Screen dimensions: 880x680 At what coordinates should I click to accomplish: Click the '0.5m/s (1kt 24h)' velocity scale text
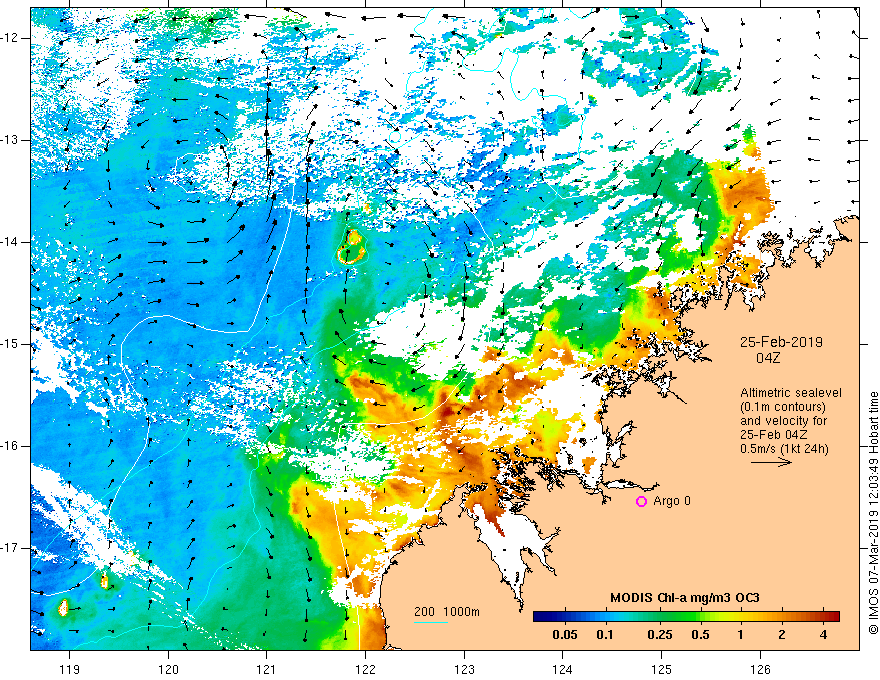785,448
